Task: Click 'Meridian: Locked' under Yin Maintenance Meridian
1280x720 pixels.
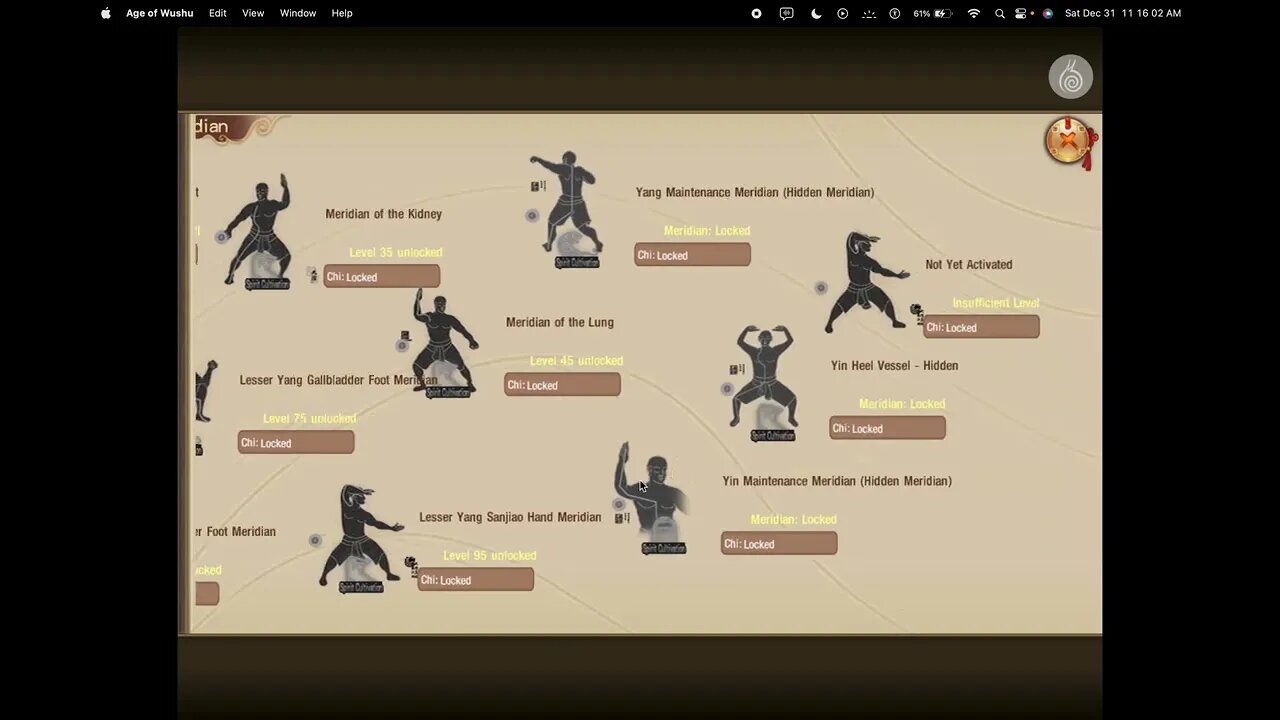Action: tap(794, 520)
